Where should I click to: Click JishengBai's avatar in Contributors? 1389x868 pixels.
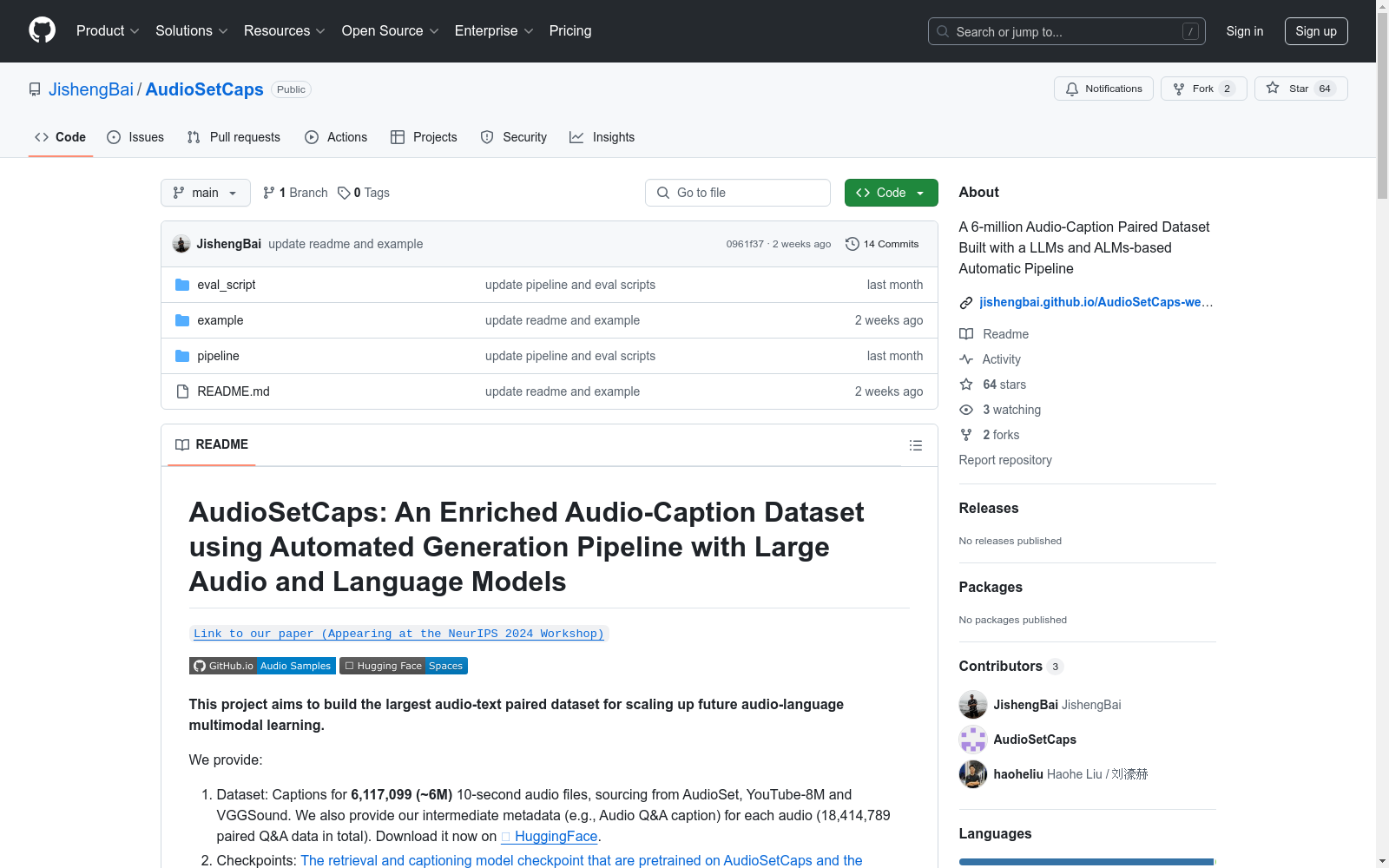973,705
